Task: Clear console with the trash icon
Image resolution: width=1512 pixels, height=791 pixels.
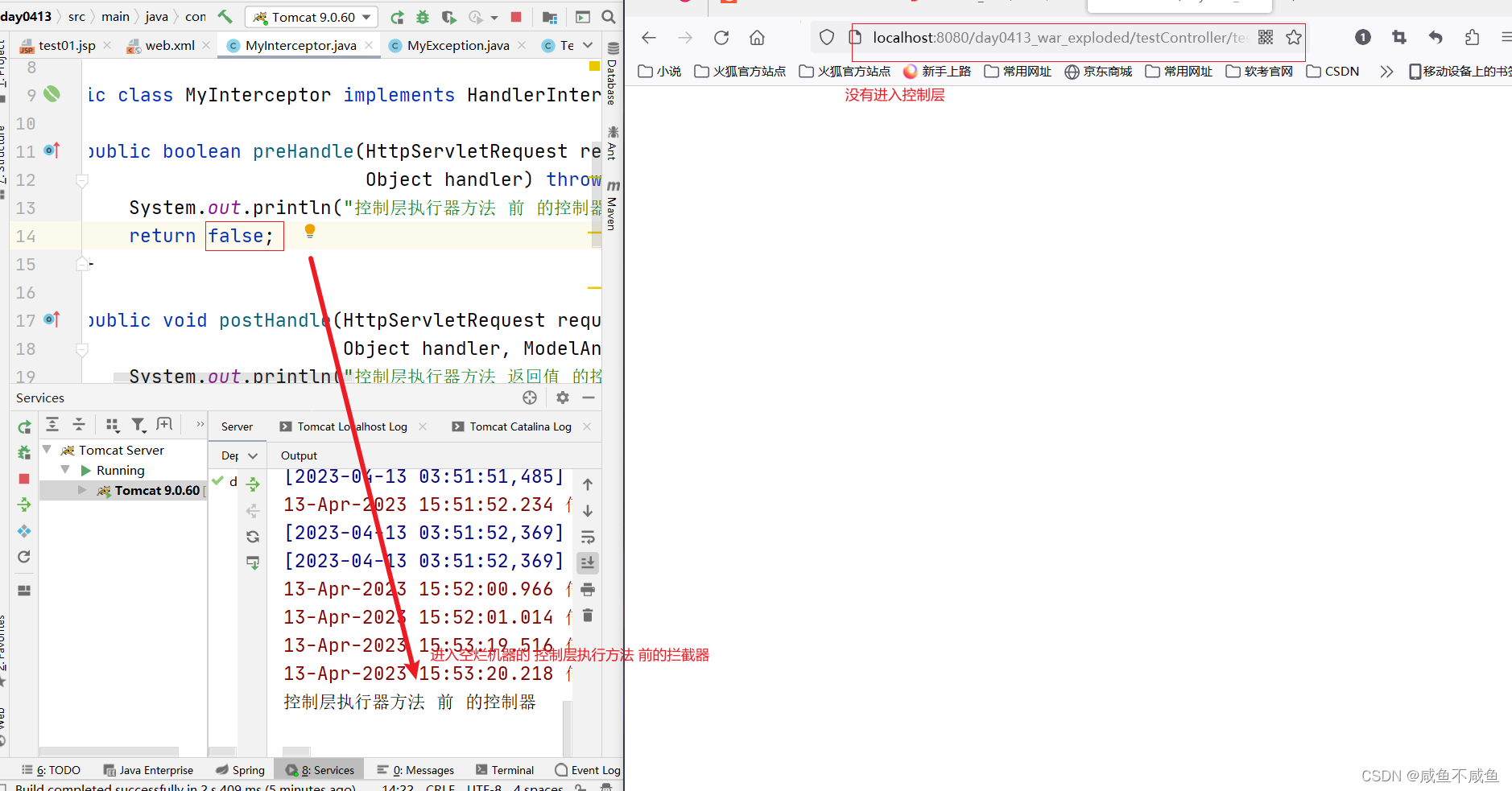Action: (588, 616)
